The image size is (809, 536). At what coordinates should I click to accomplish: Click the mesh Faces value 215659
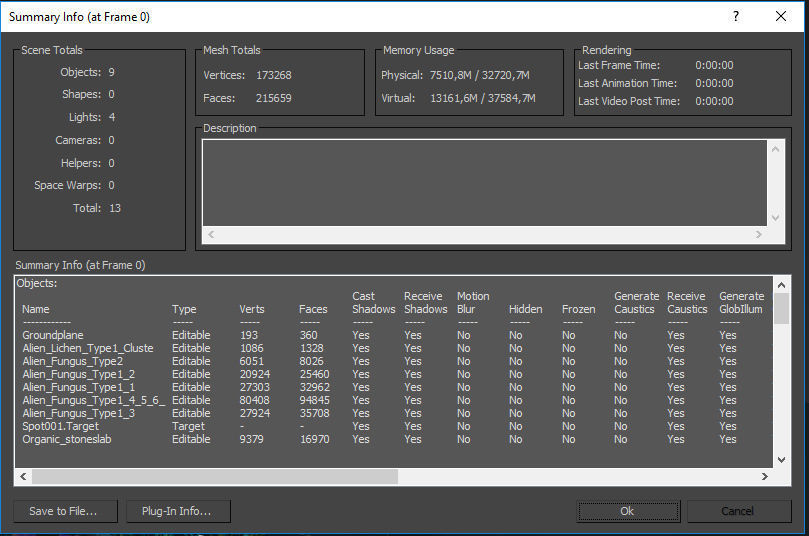click(273, 98)
